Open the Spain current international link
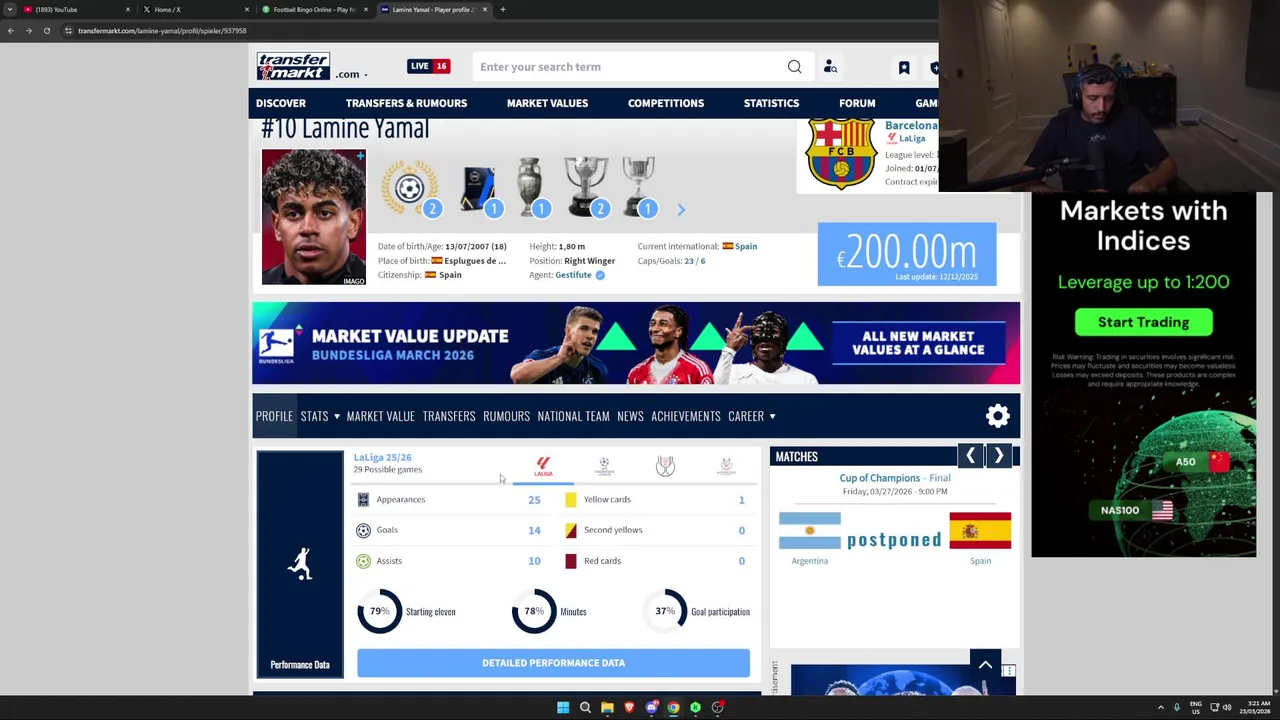 [746, 246]
